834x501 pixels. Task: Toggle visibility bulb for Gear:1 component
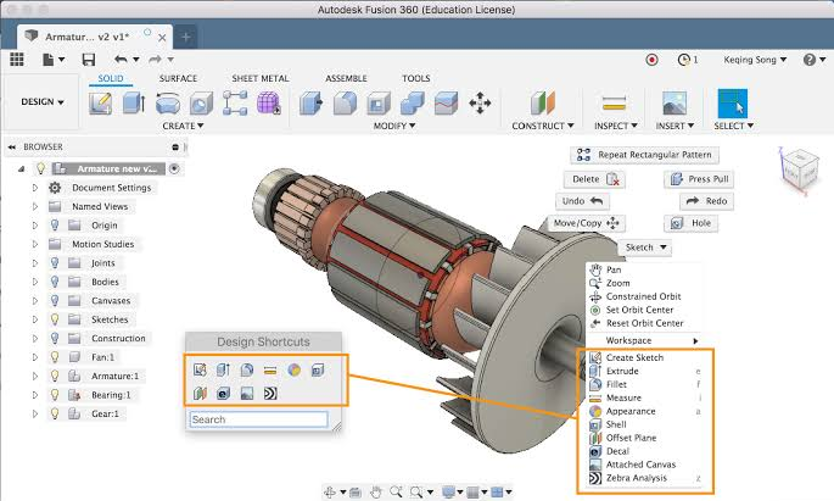[x=54, y=413]
